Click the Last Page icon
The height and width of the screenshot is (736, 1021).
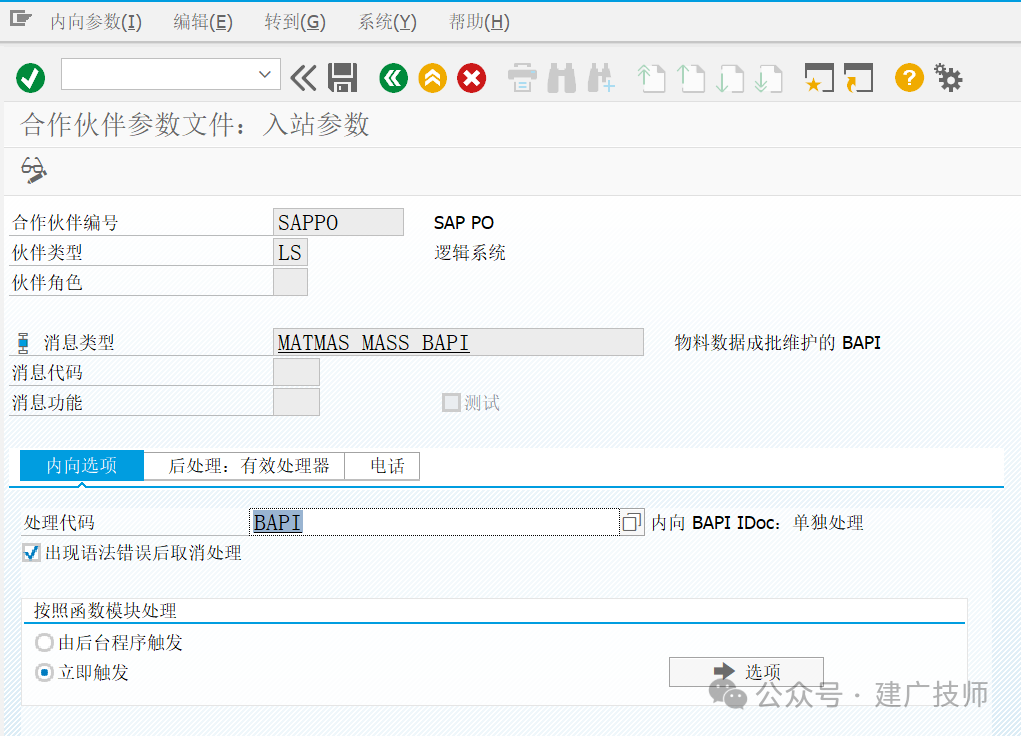point(768,78)
